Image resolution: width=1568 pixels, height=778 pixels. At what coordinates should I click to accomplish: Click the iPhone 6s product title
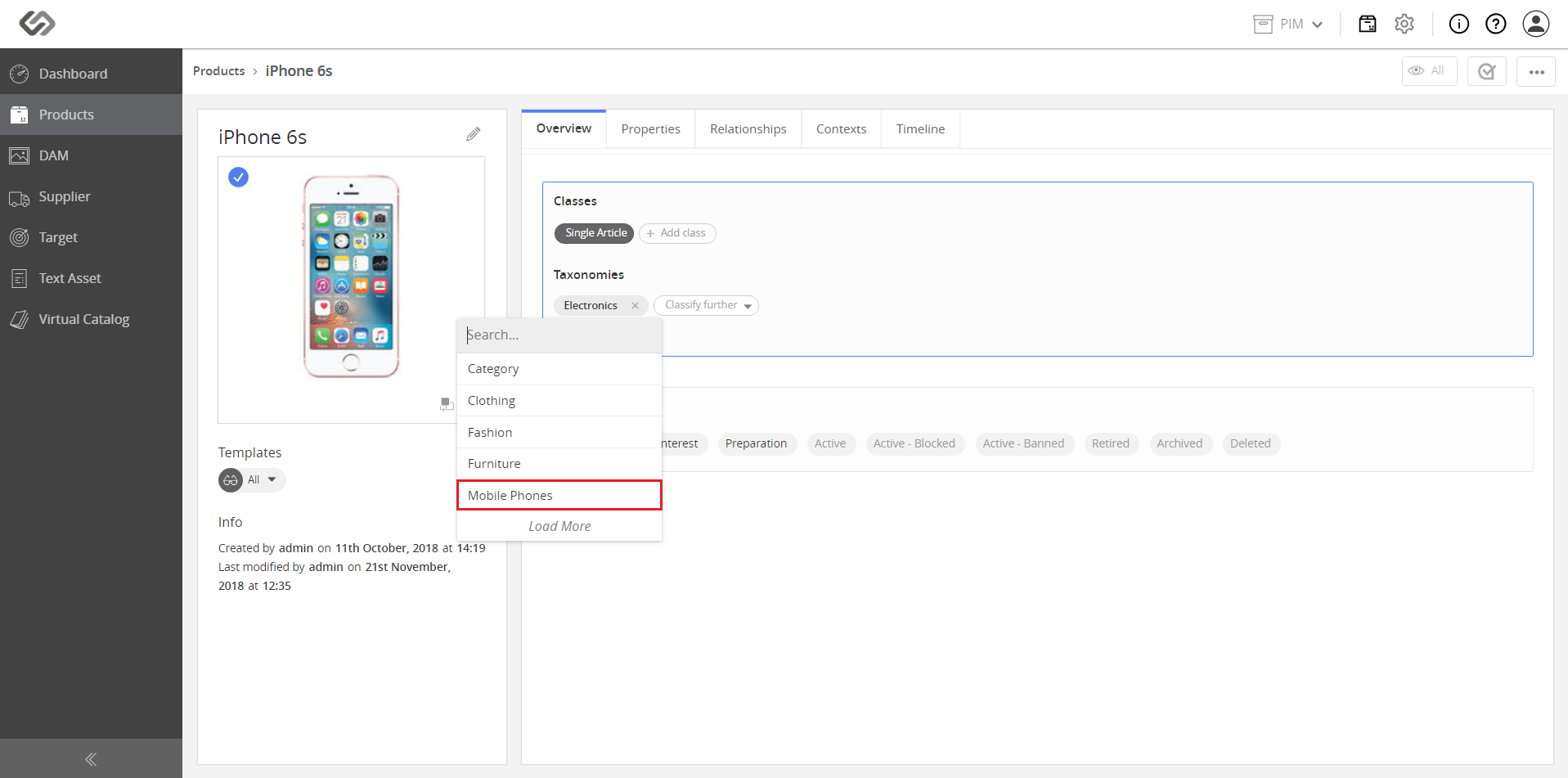263,137
